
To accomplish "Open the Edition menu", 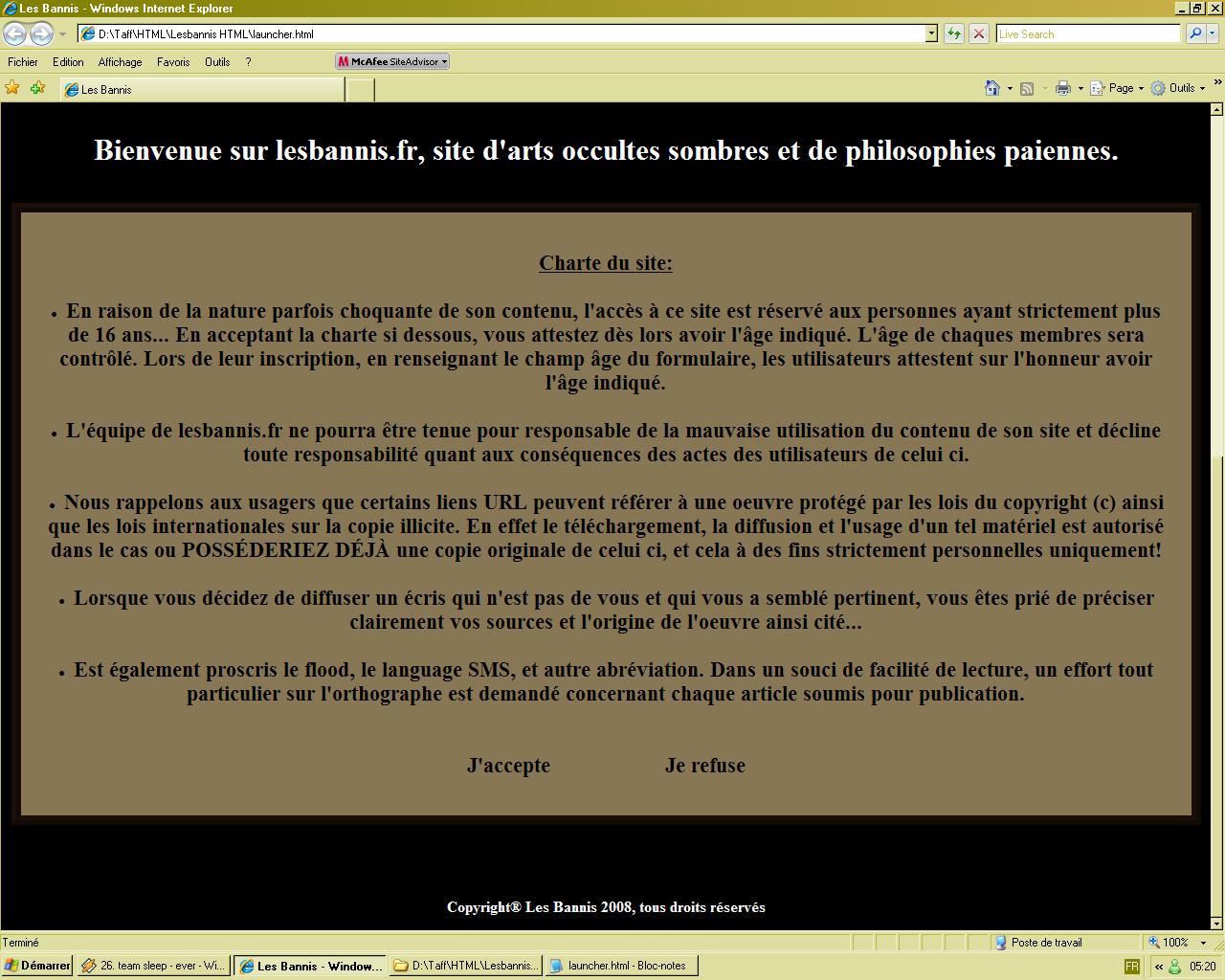I will tap(68, 61).
